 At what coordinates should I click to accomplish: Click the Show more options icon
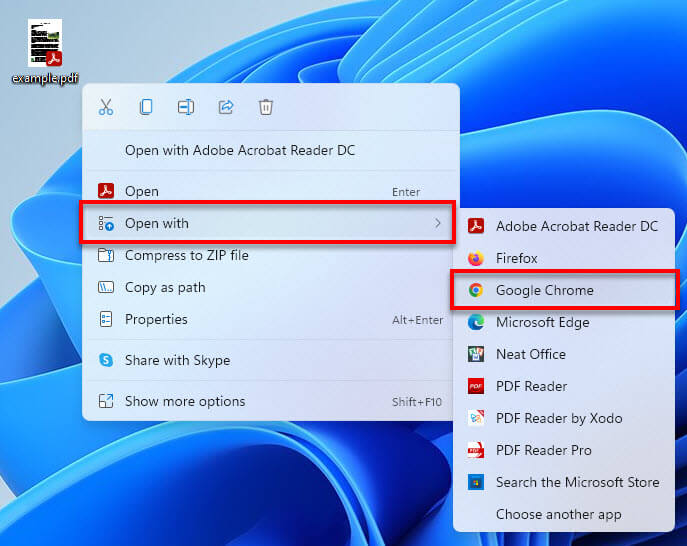point(106,401)
